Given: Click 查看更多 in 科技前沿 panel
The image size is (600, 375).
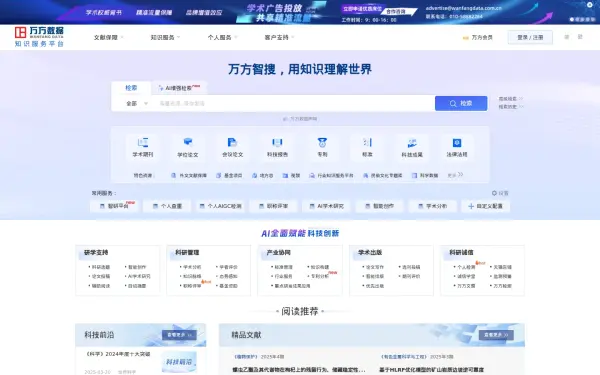Looking at the screenshot, I should point(179,335).
